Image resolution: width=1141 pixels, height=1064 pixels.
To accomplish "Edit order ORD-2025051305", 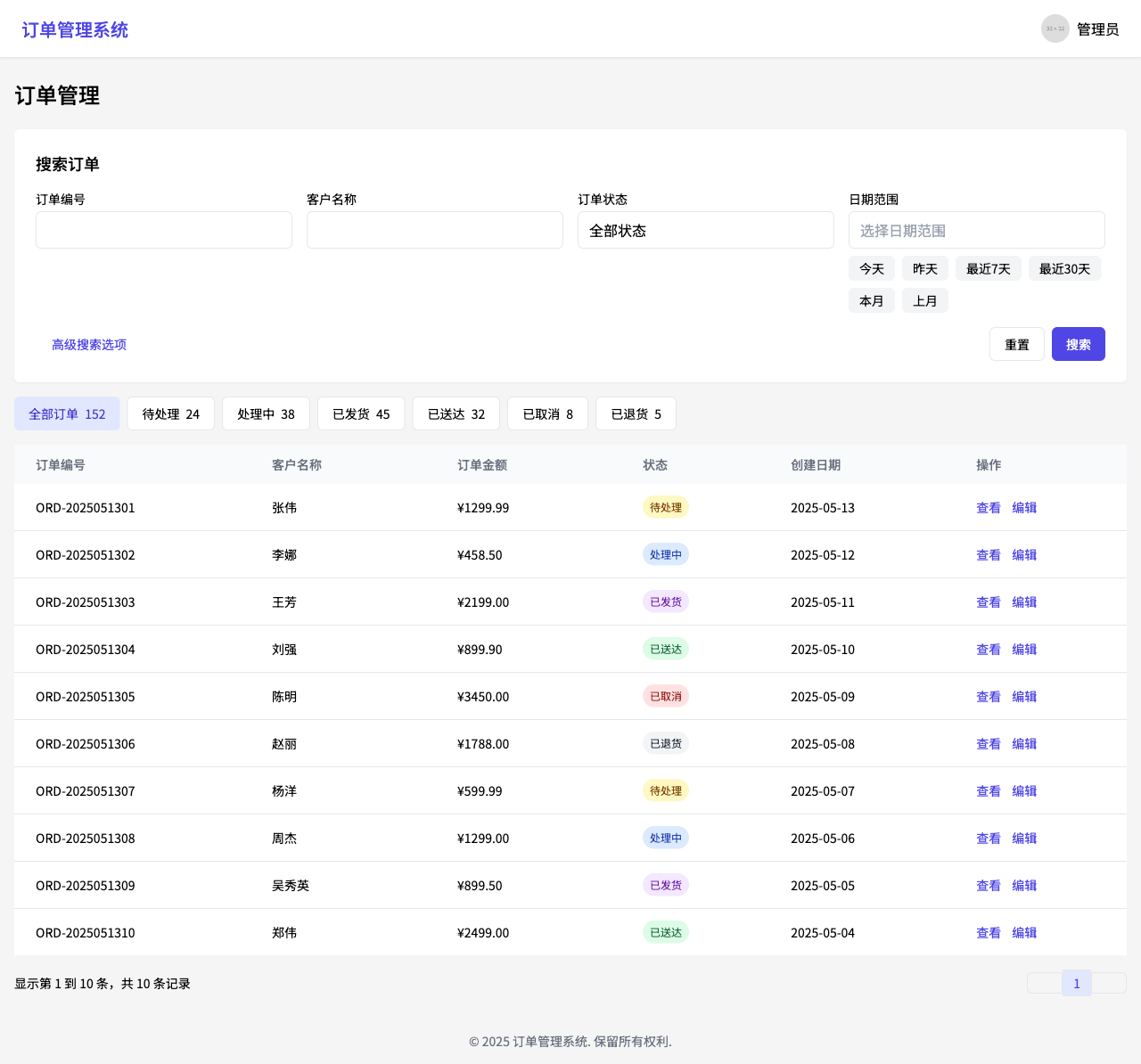I will pyautogui.click(x=1024, y=697).
